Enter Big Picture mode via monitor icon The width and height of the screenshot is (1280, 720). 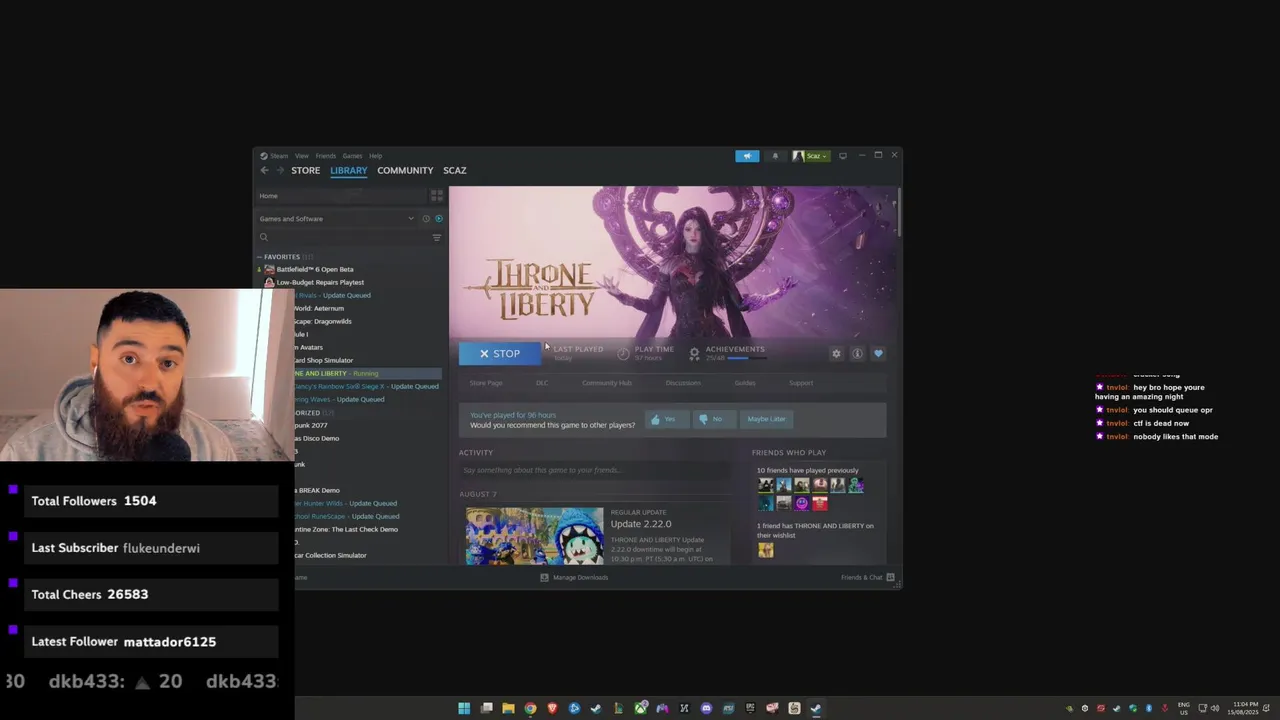pos(843,156)
